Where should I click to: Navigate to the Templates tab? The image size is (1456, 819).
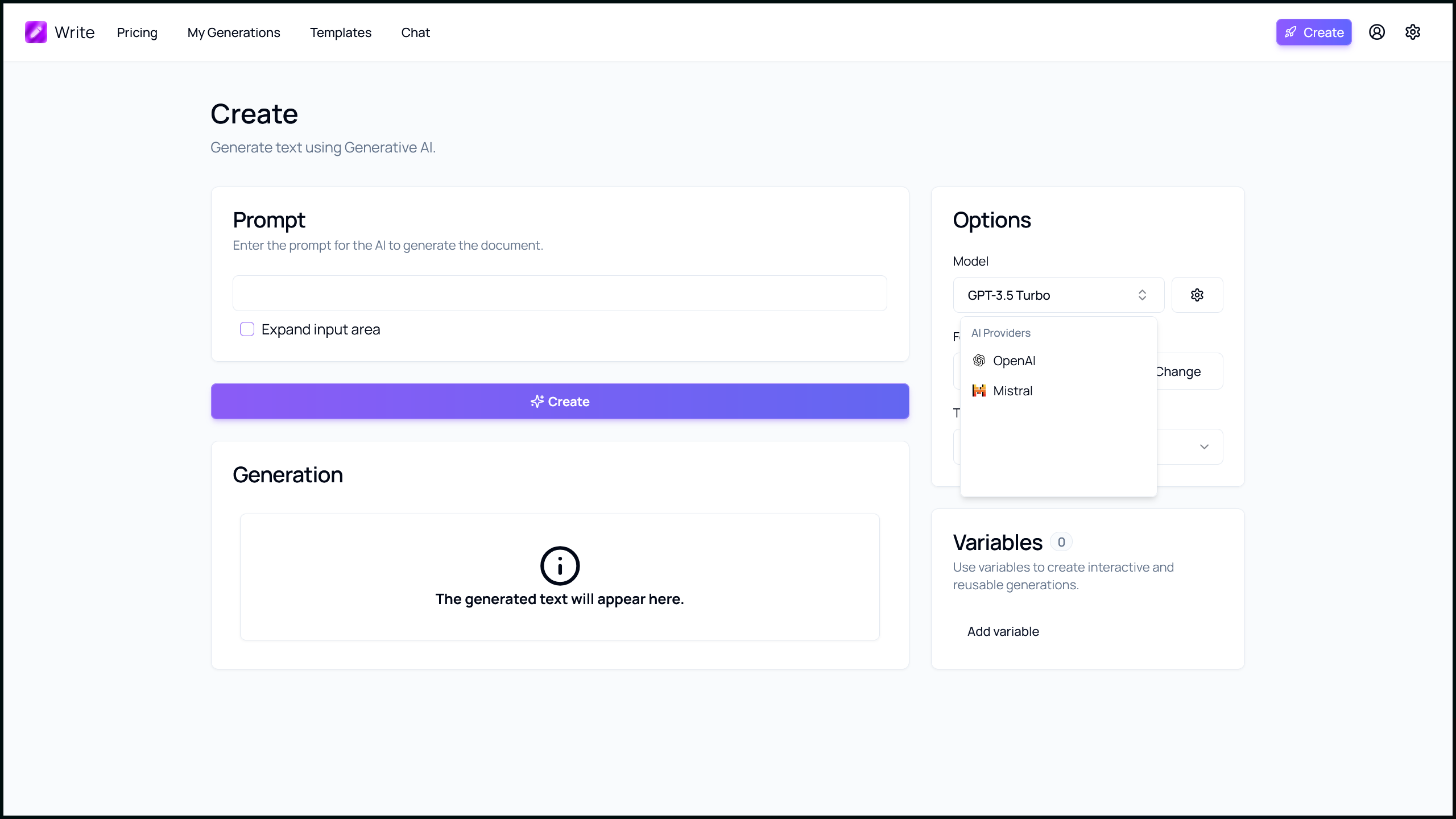pyautogui.click(x=340, y=32)
